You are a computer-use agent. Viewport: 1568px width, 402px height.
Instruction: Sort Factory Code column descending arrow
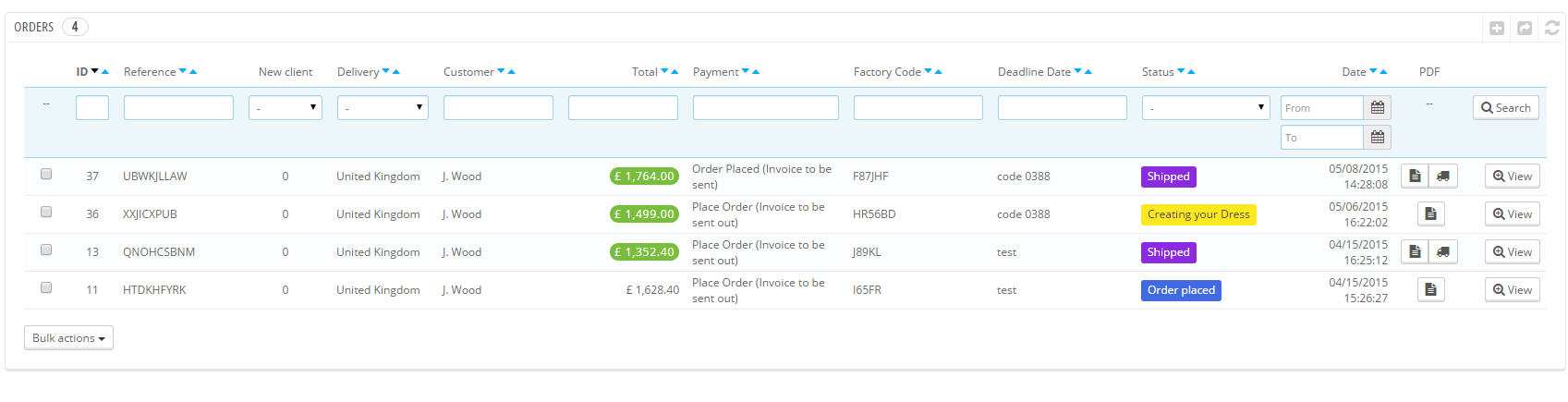[x=929, y=71]
